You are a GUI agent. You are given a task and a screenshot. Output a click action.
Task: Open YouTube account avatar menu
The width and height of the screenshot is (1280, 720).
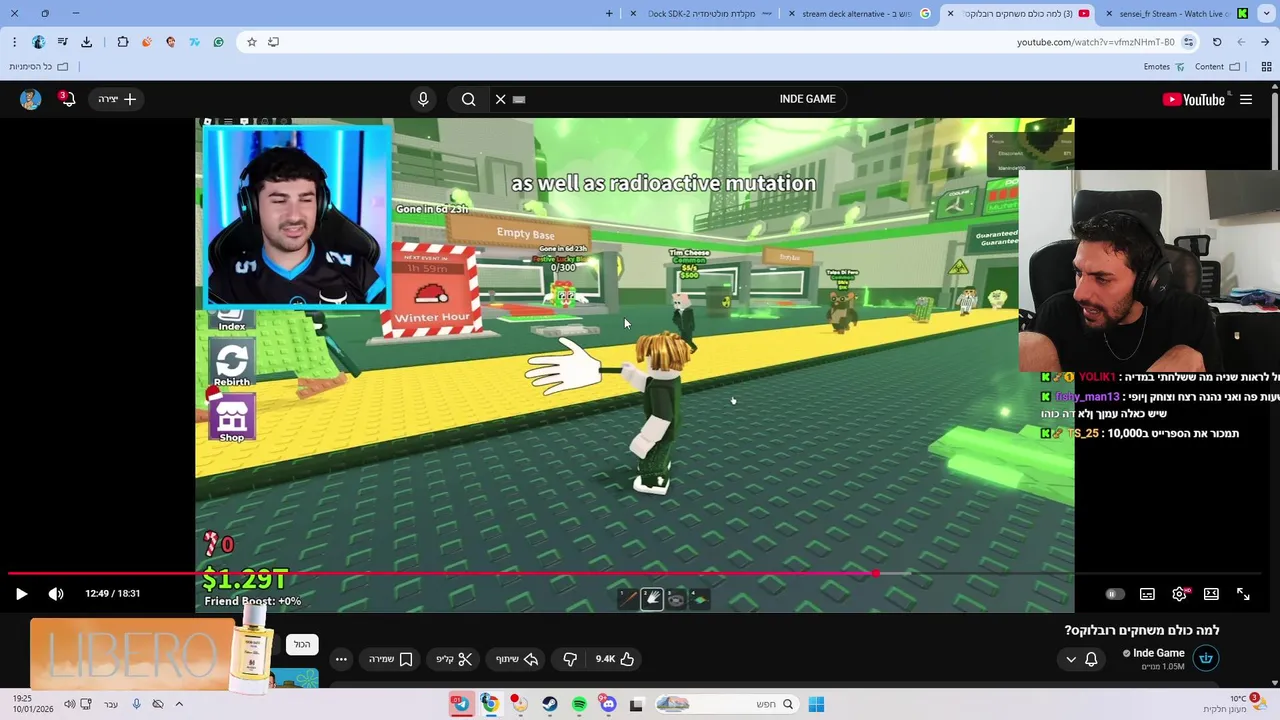tap(30, 99)
